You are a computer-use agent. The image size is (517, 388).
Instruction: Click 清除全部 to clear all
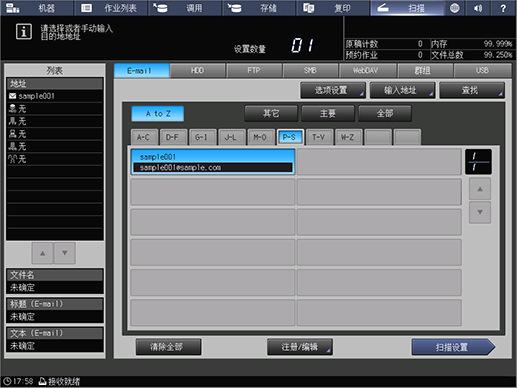click(x=168, y=347)
